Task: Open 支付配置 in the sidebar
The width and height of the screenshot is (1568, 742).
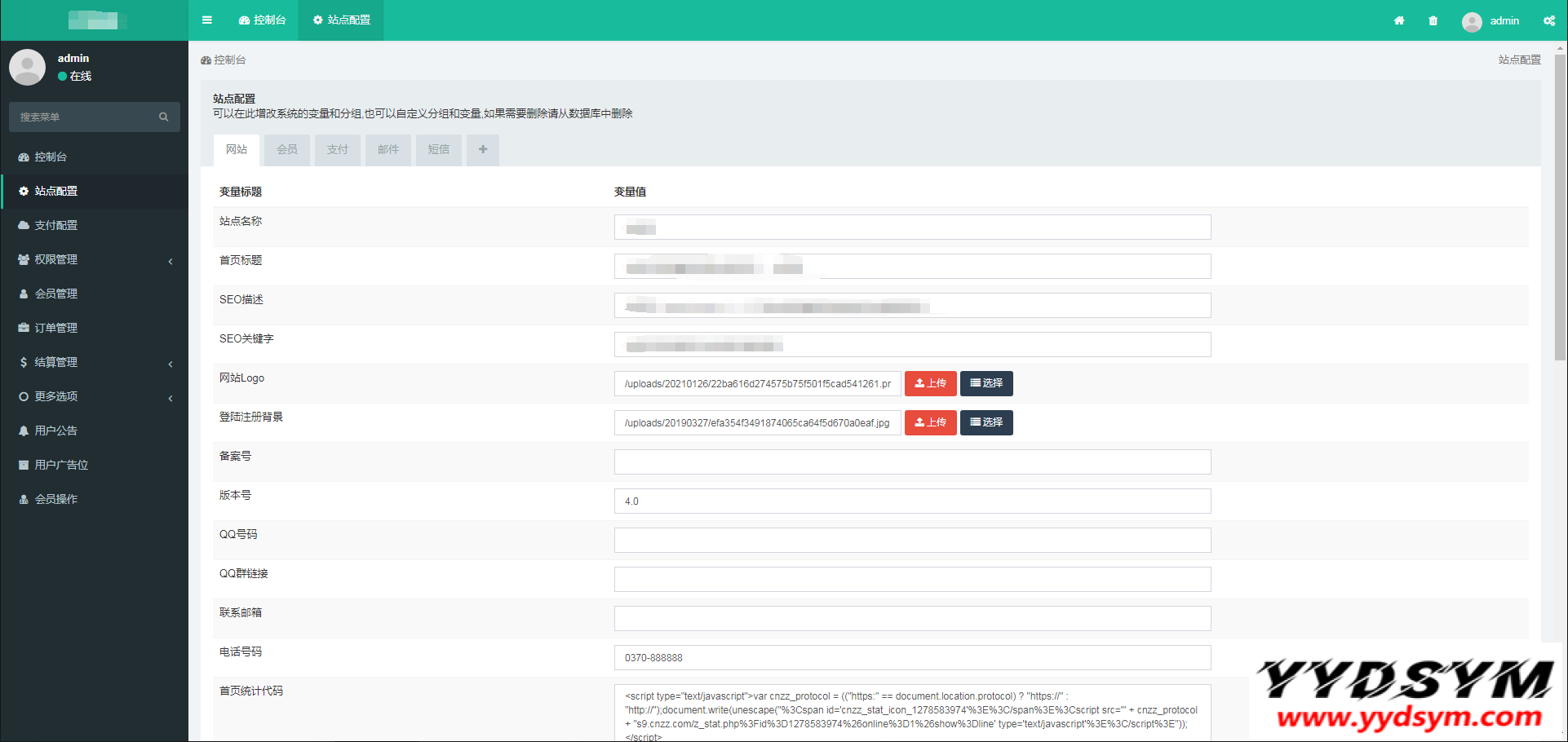Action: (56, 225)
